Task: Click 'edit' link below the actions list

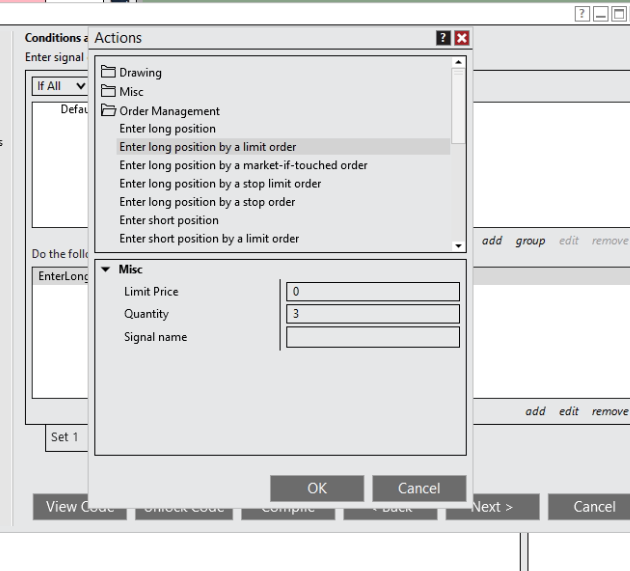Action: coord(569,411)
